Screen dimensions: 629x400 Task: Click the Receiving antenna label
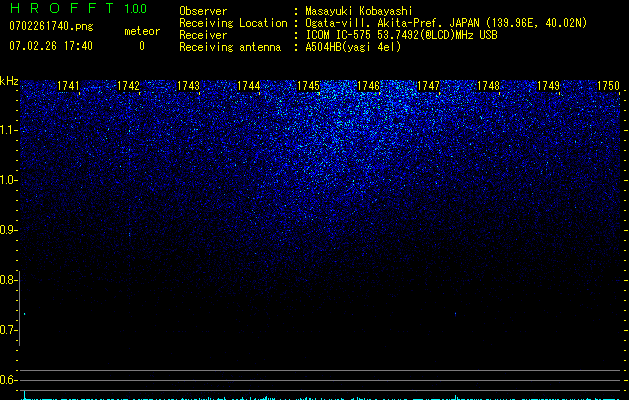coord(230,47)
